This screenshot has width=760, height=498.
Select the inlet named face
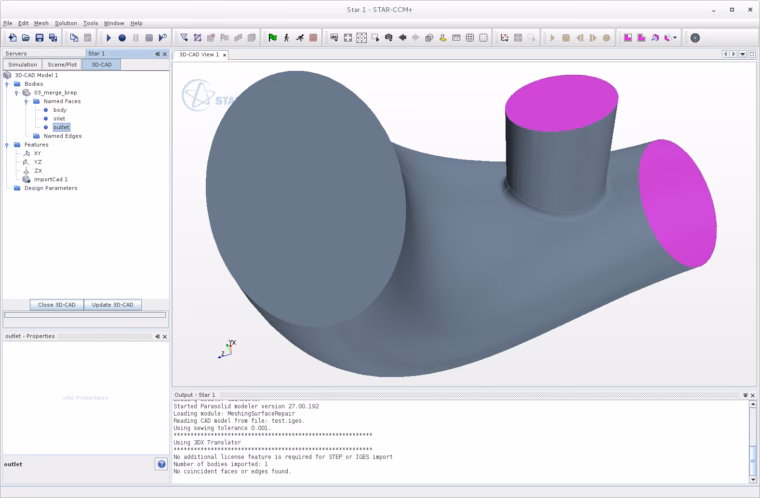click(x=59, y=118)
